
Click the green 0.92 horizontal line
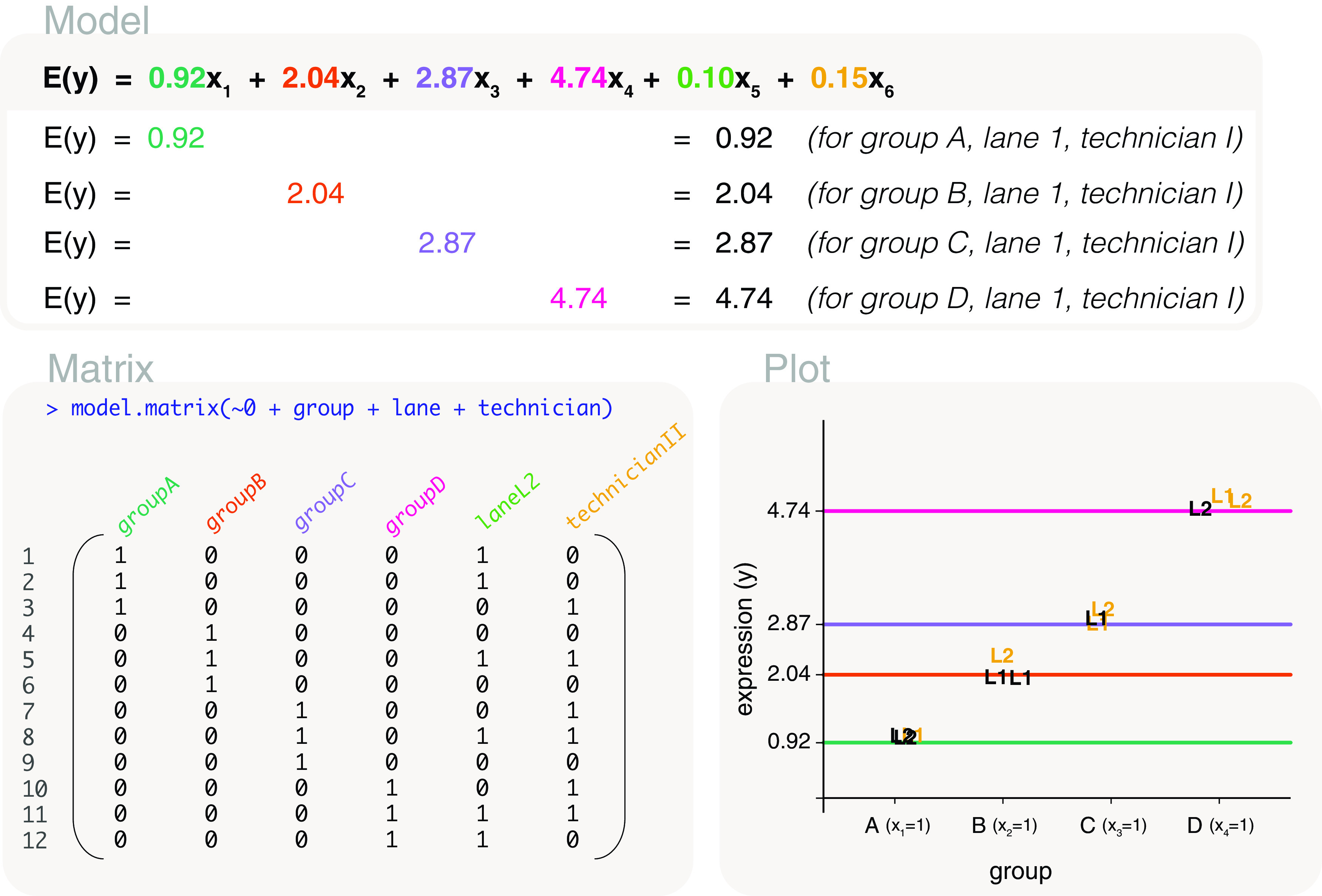[x=1058, y=742]
